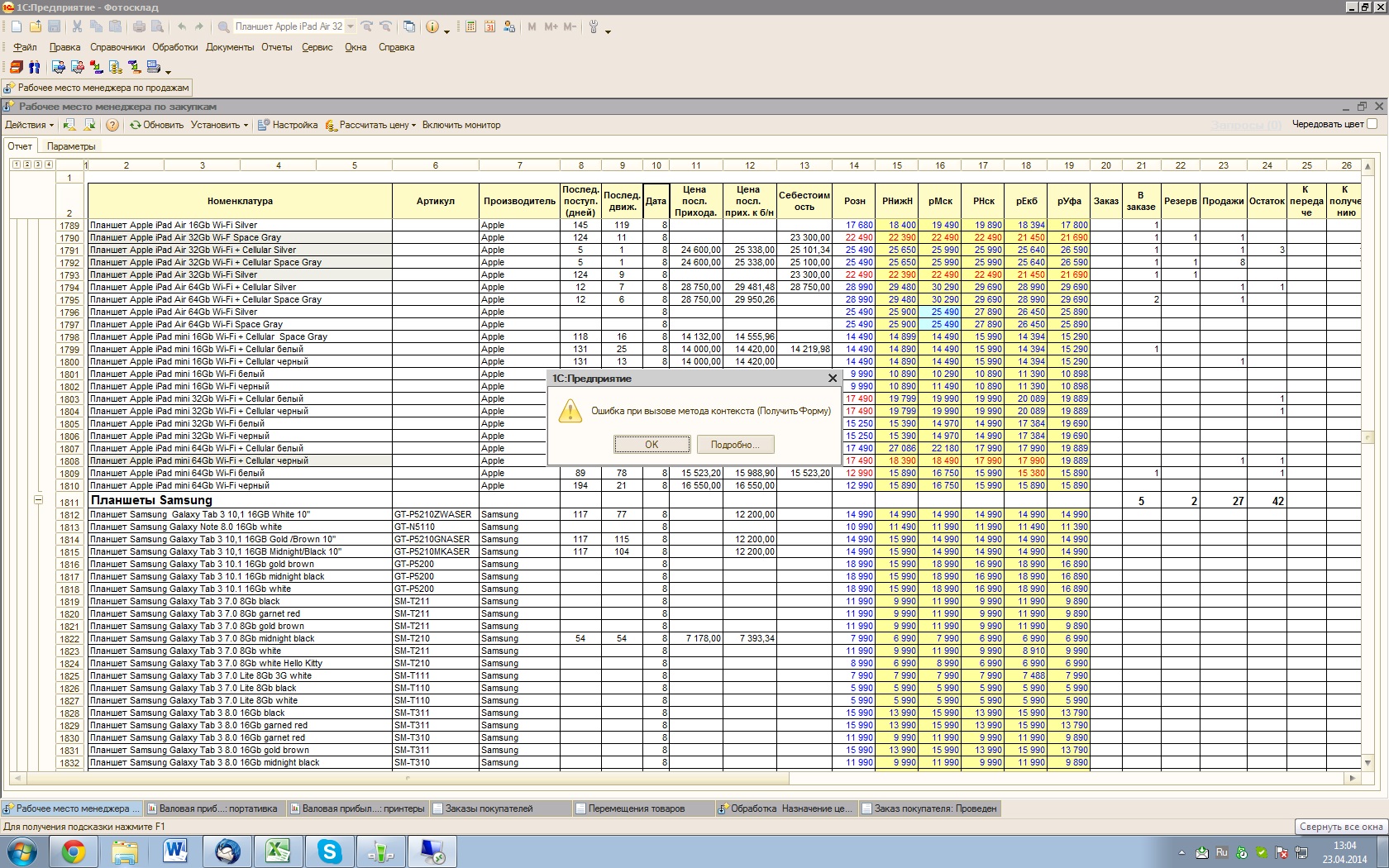Click the M- memory button
Image resolution: width=1389 pixels, height=868 pixels.
click(x=570, y=26)
